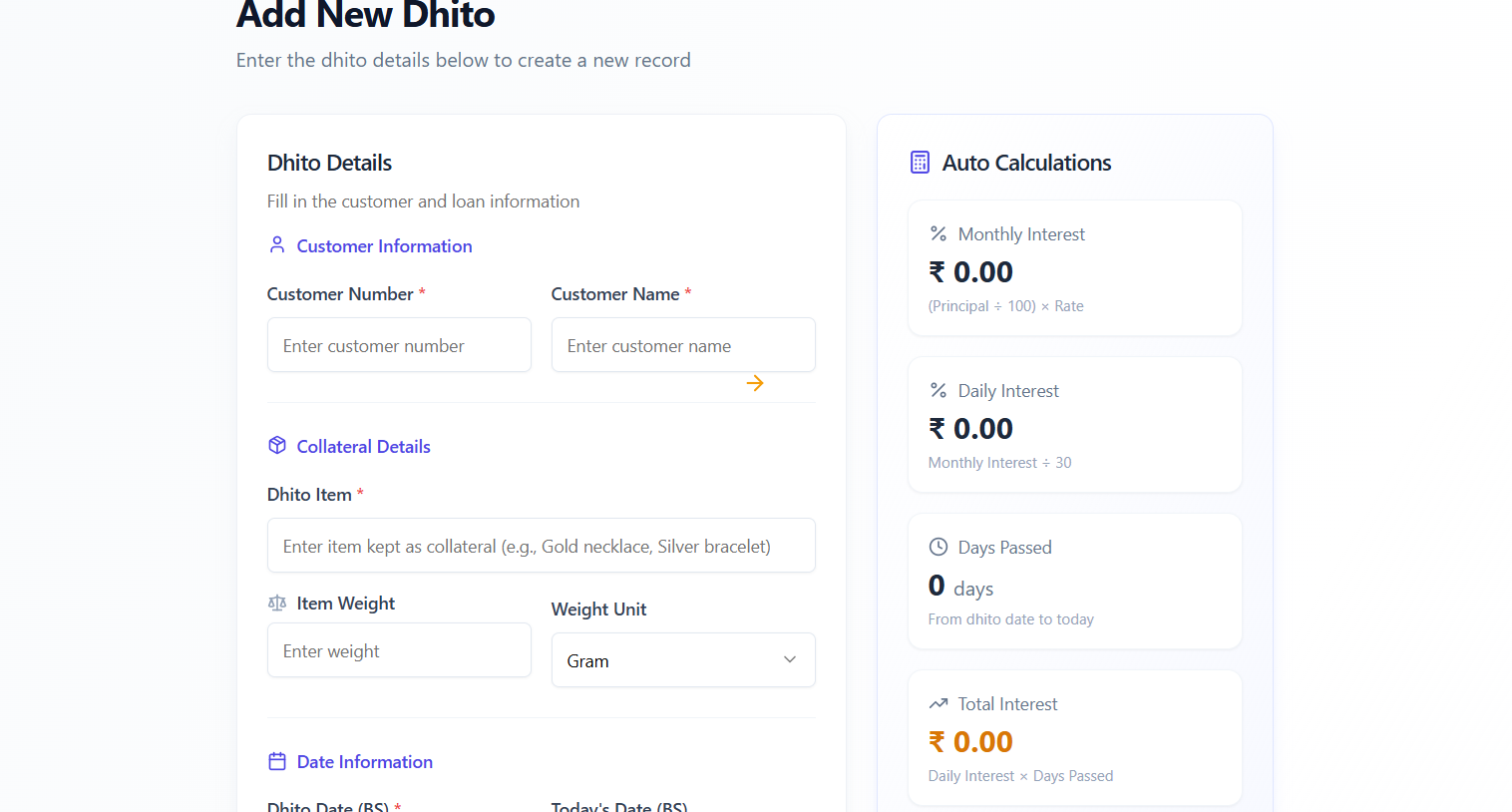Click the Customer Name text box
The image size is (1512, 812).
[683, 345]
